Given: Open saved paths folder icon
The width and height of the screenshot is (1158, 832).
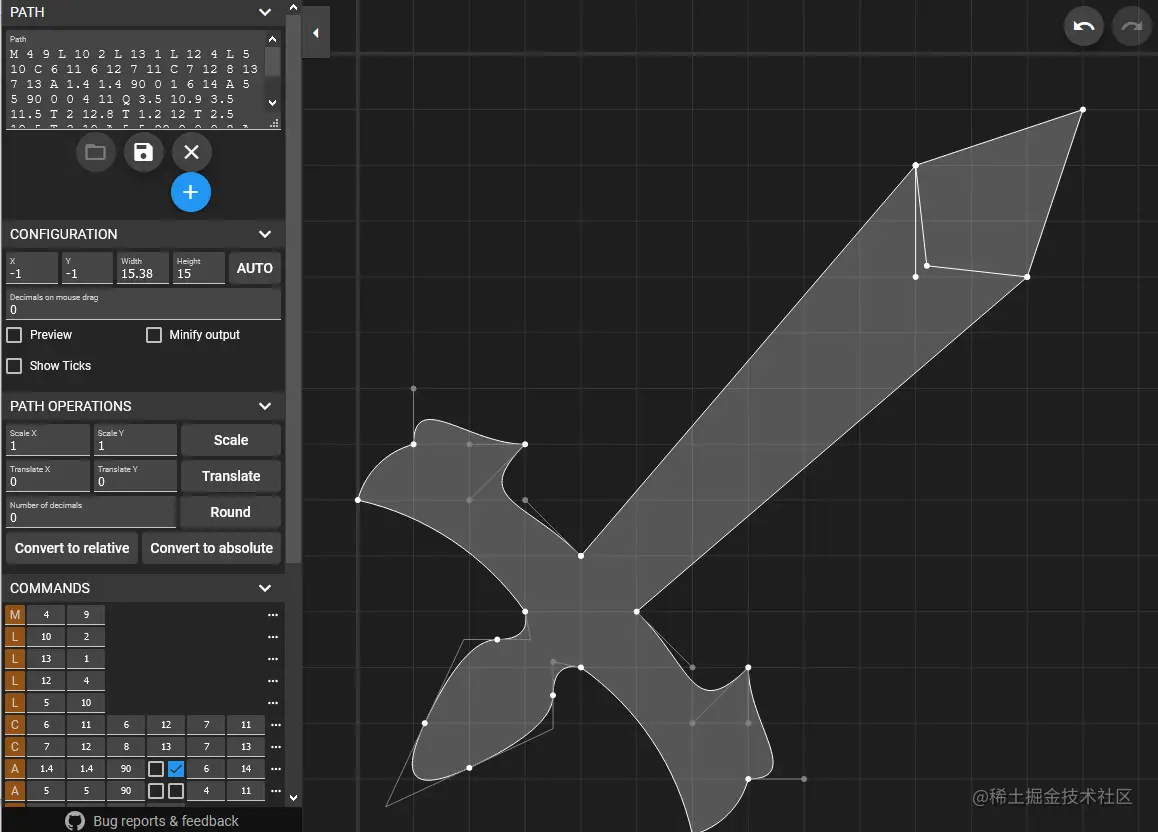Looking at the screenshot, I should point(95,153).
